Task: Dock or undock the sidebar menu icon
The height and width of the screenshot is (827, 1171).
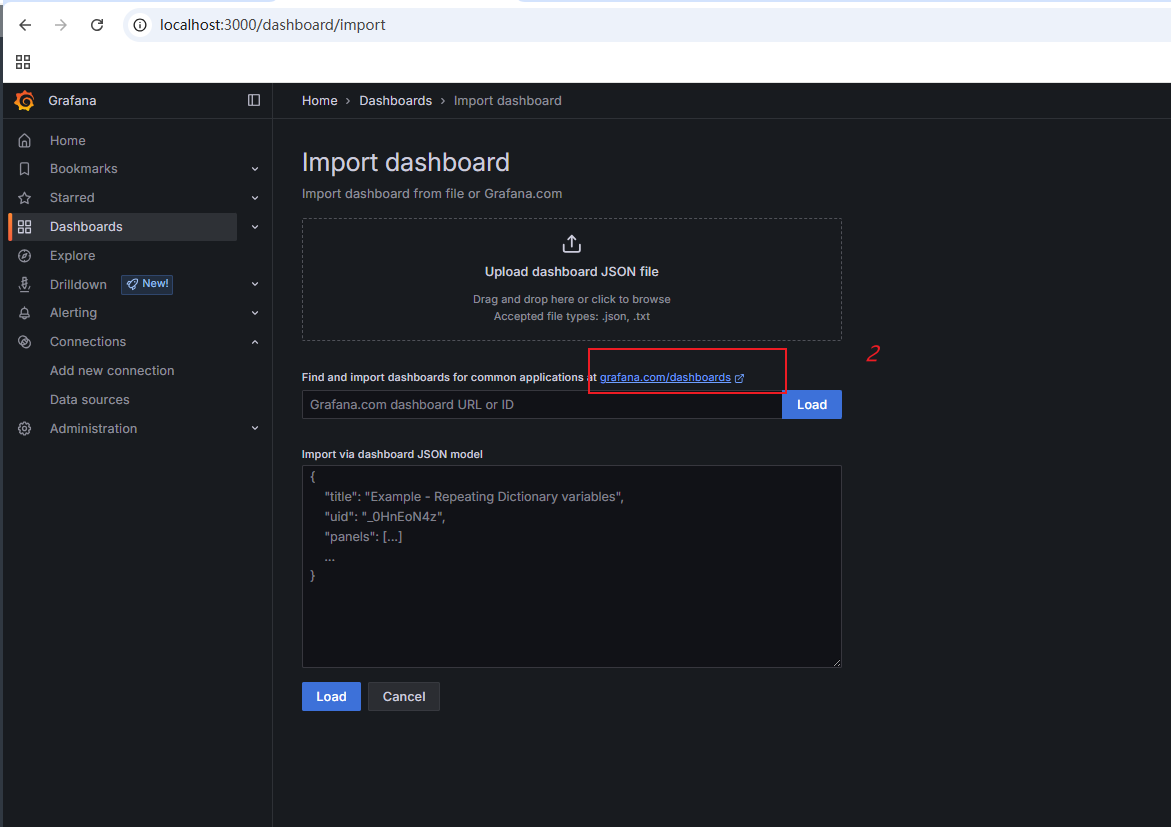Action: point(254,100)
